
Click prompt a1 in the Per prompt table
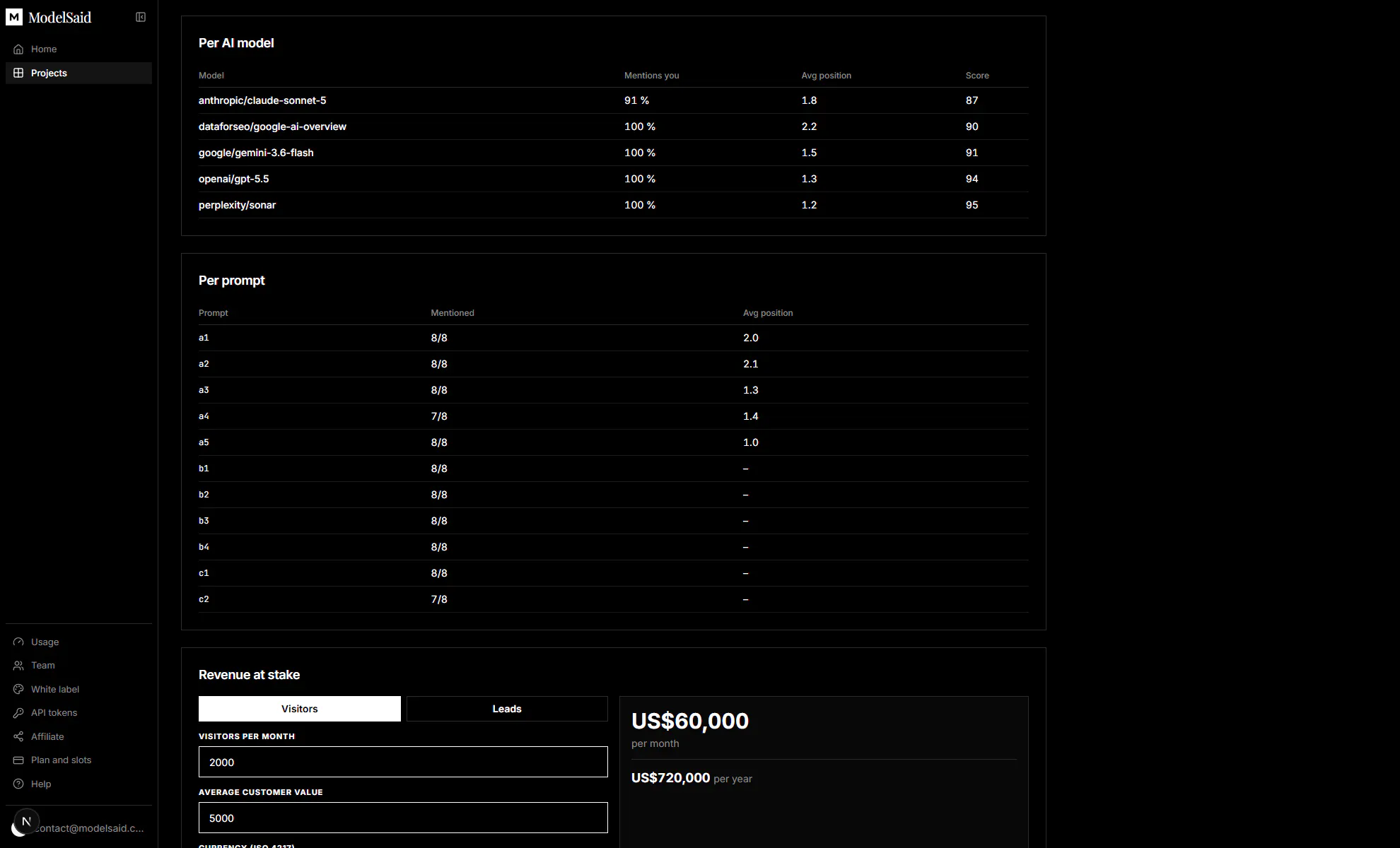(204, 338)
